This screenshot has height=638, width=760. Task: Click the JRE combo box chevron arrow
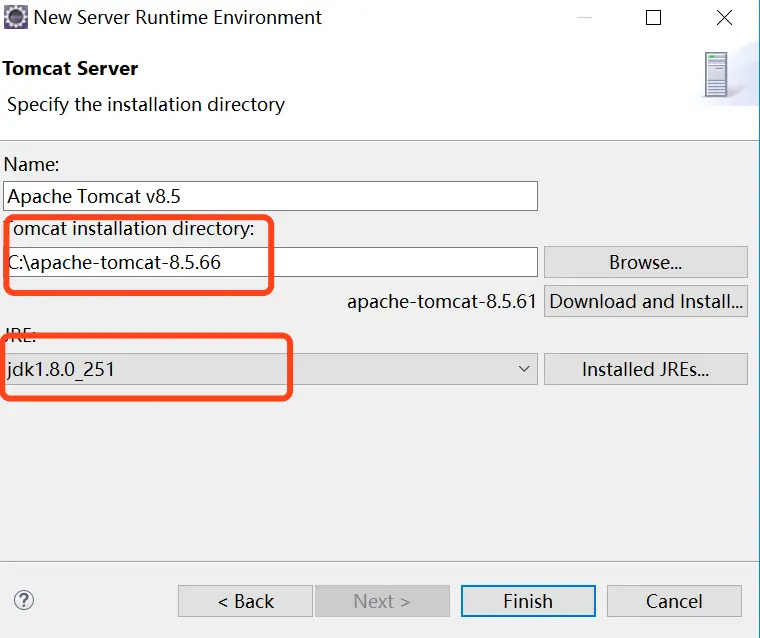(x=524, y=369)
